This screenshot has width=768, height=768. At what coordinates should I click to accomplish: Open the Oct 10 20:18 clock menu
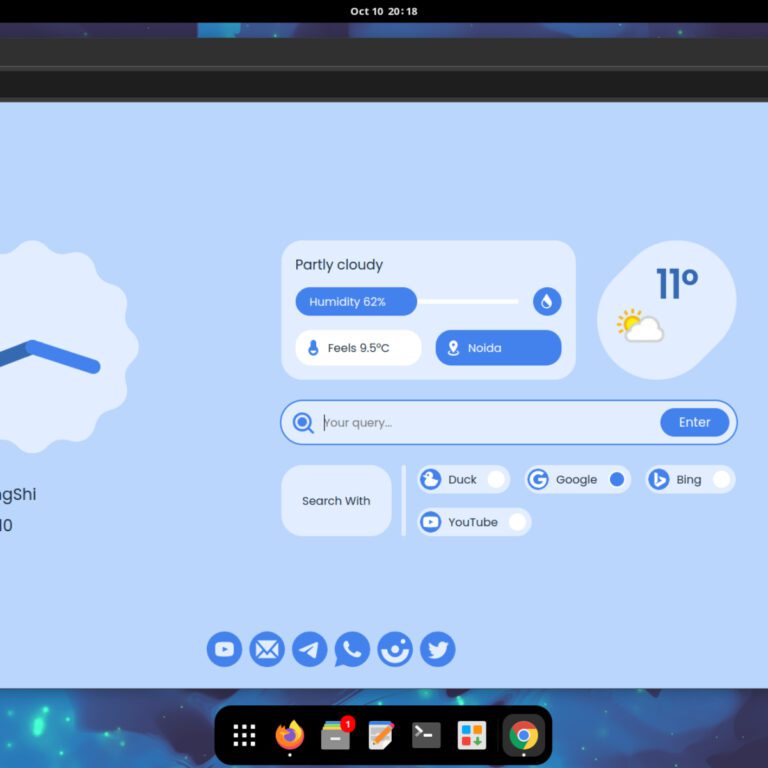click(384, 11)
